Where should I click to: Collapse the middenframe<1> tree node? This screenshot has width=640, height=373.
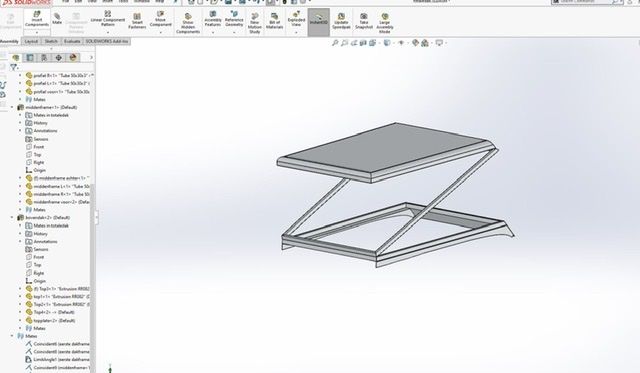click(12, 107)
